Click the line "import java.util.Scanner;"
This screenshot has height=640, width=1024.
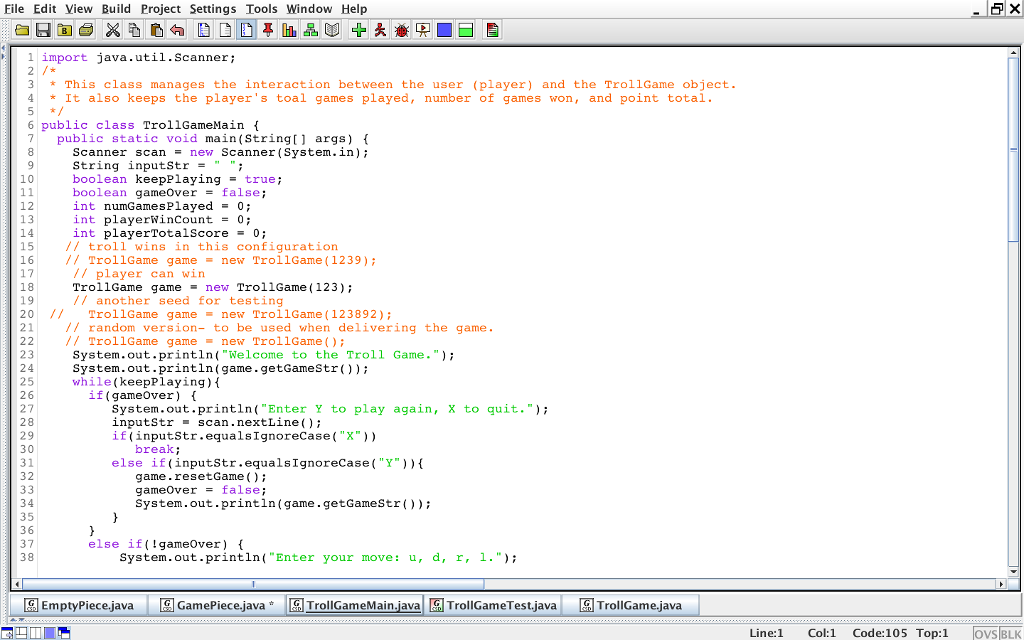point(138,57)
